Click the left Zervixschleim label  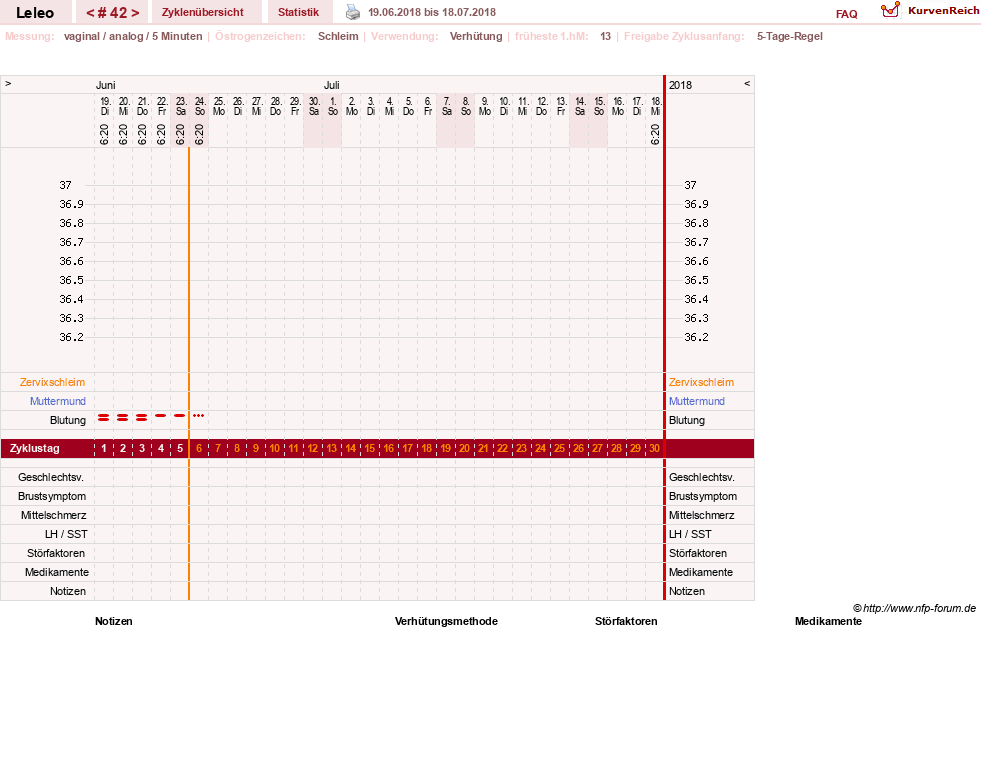[53, 382]
